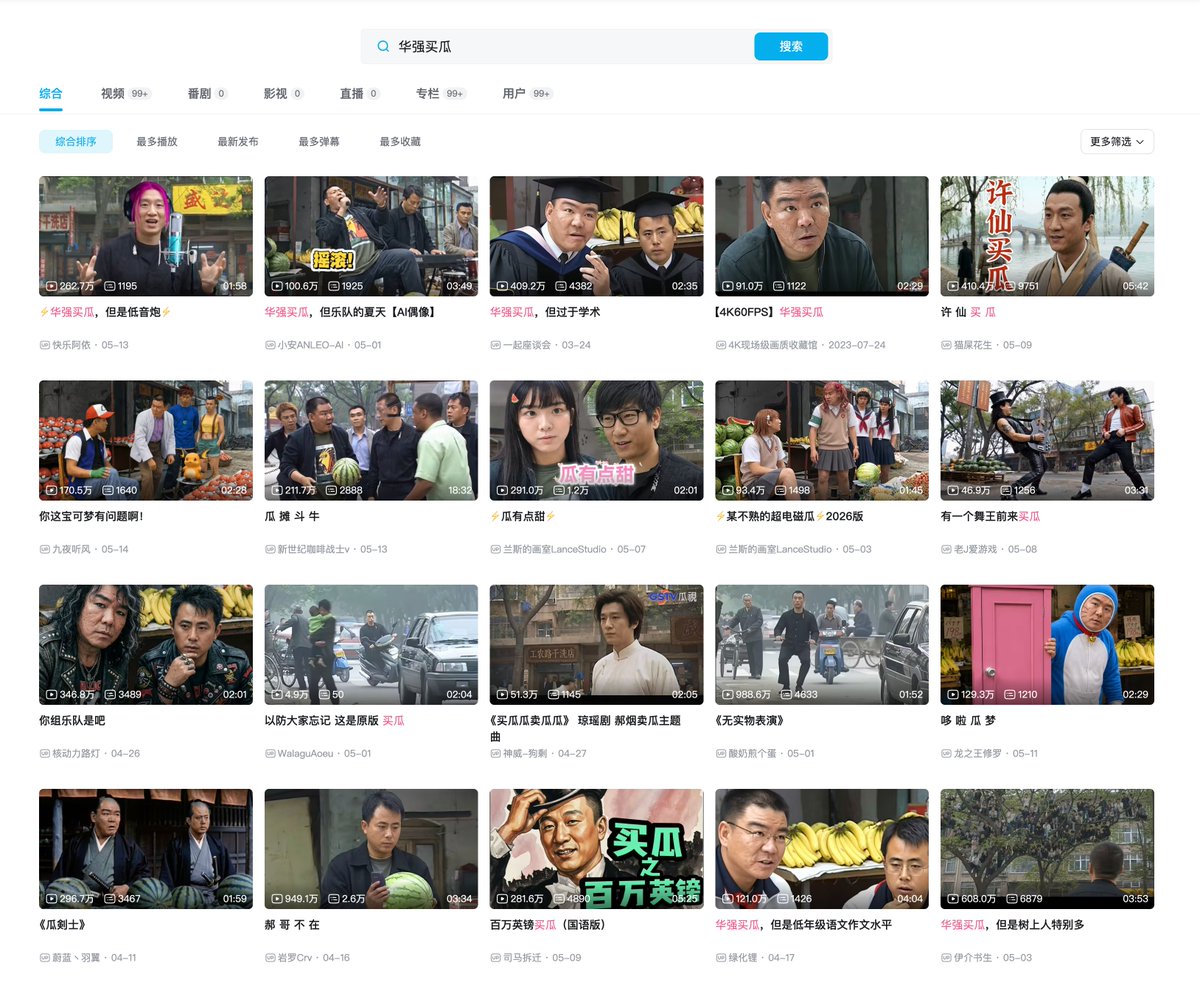The width and height of the screenshot is (1200, 985).
Task: Click UP icon beside 神威-狗剩
Action: click(496, 753)
